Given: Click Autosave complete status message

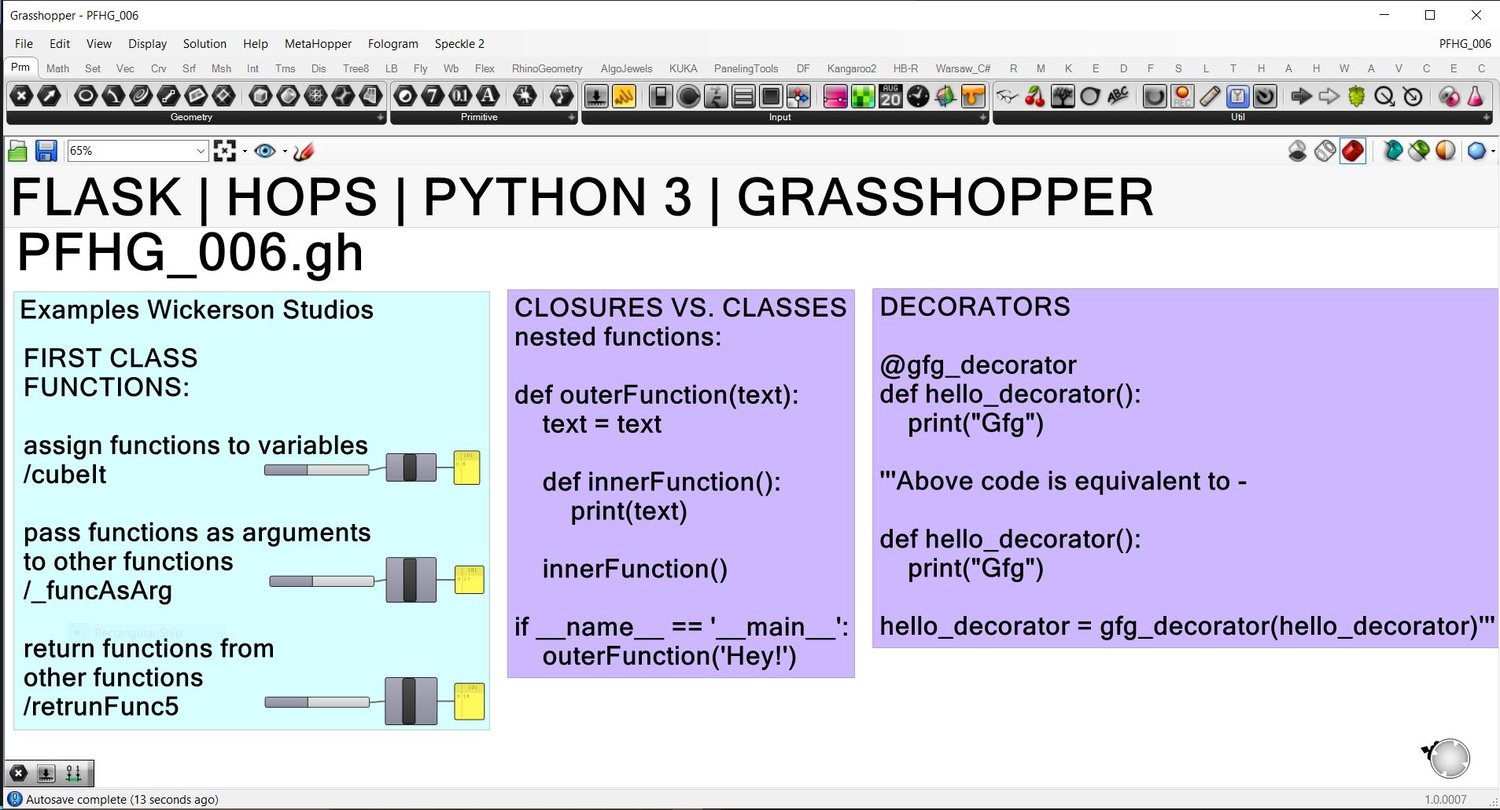Looking at the screenshot, I should point(123,799).
